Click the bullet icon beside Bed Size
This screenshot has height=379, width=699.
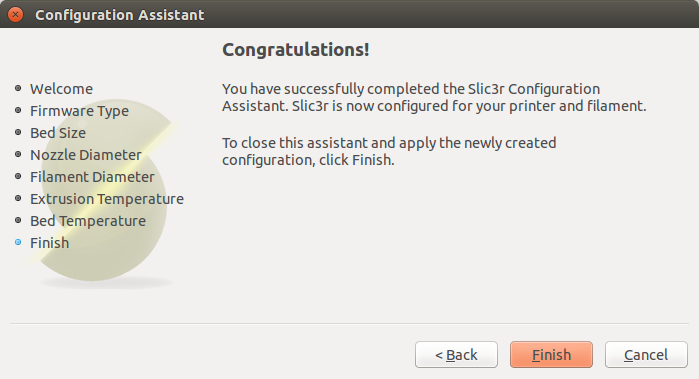tap(18, 132)
